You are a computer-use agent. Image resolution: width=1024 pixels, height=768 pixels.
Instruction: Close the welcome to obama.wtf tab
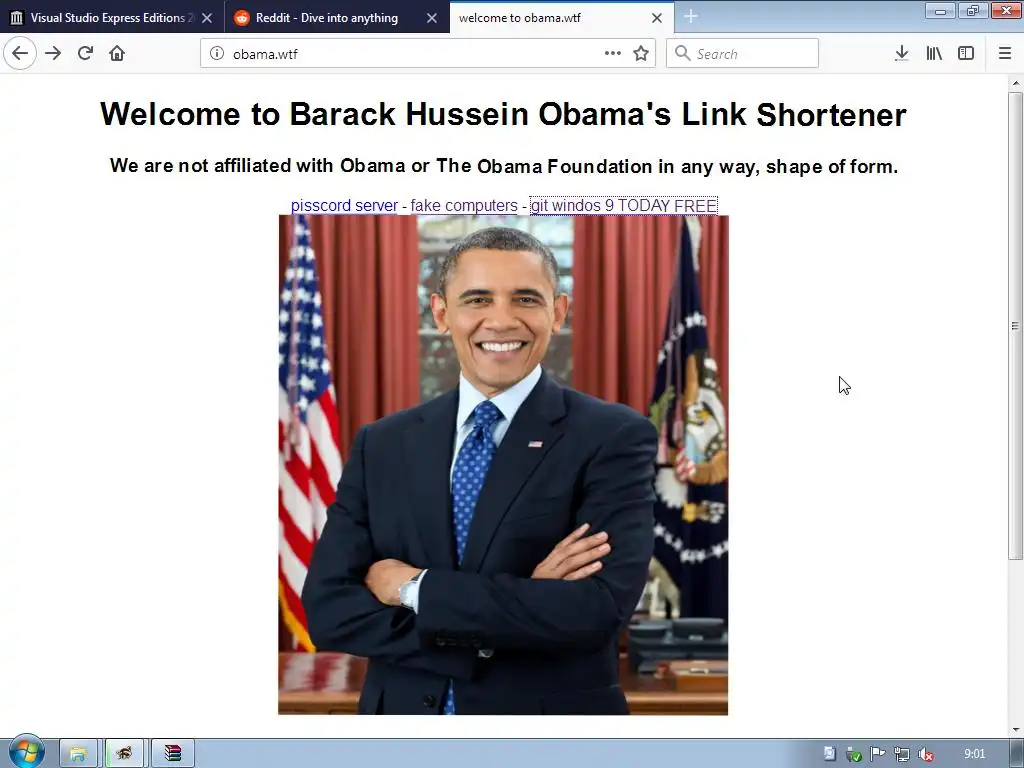(657, 18)
